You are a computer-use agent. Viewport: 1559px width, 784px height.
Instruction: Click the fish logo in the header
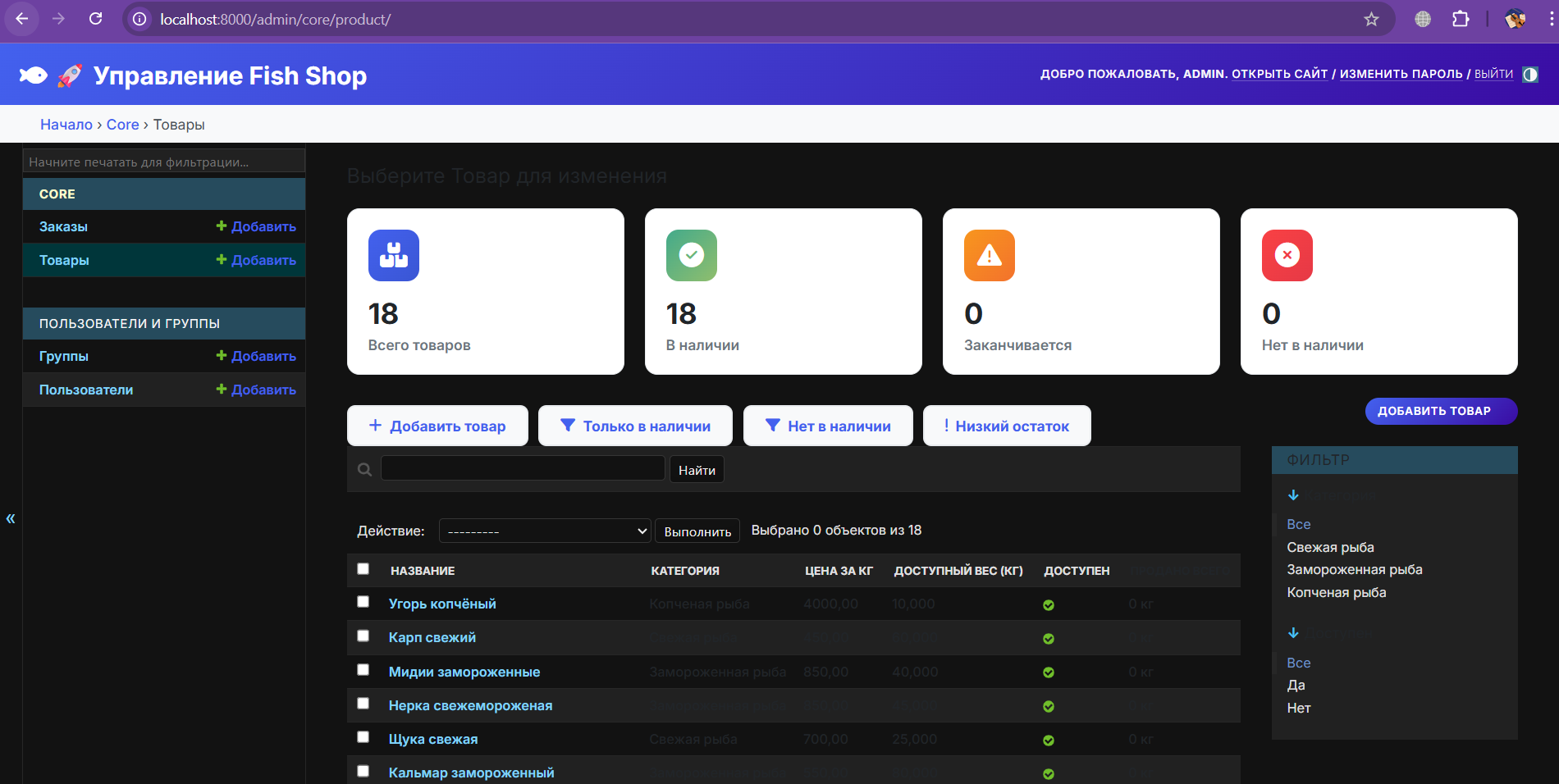coord(34,75)
